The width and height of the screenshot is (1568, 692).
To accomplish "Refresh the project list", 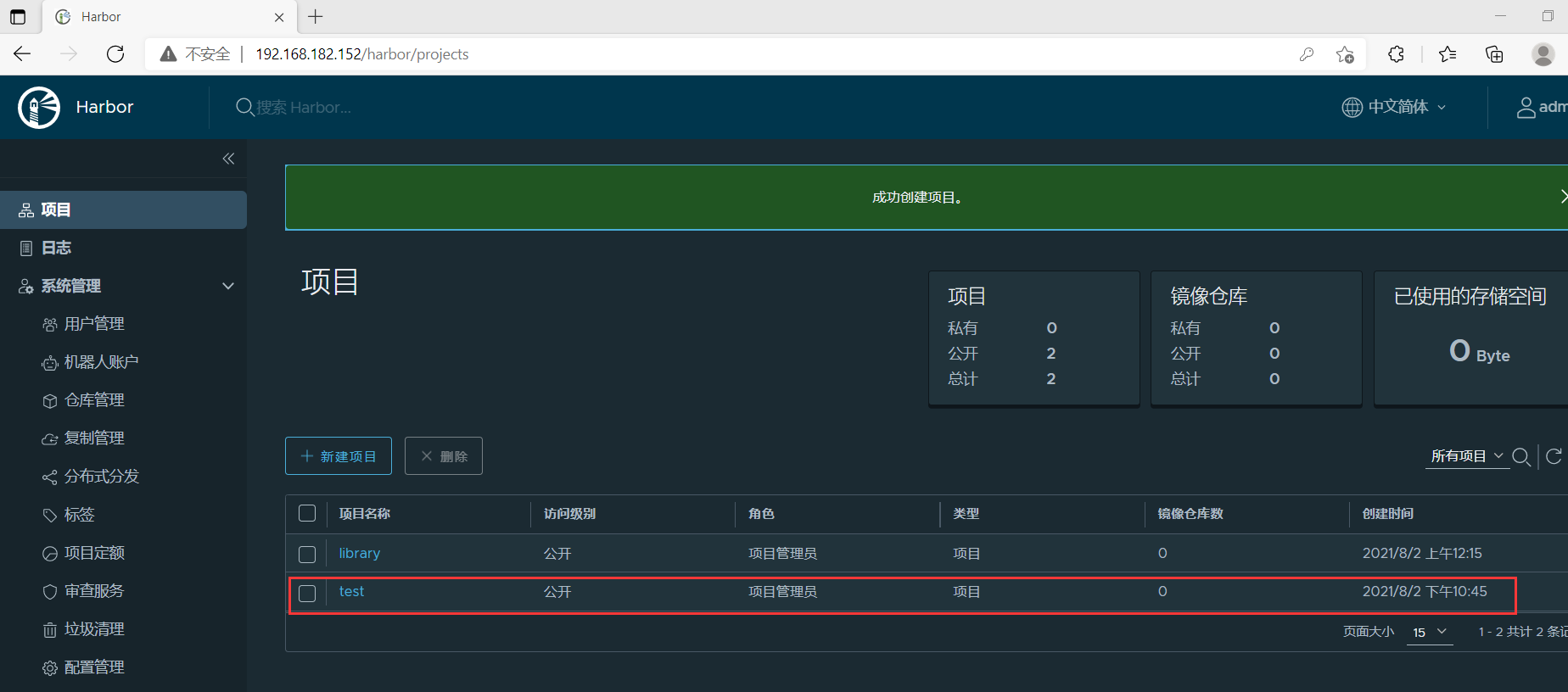I will click(1554, 457).
